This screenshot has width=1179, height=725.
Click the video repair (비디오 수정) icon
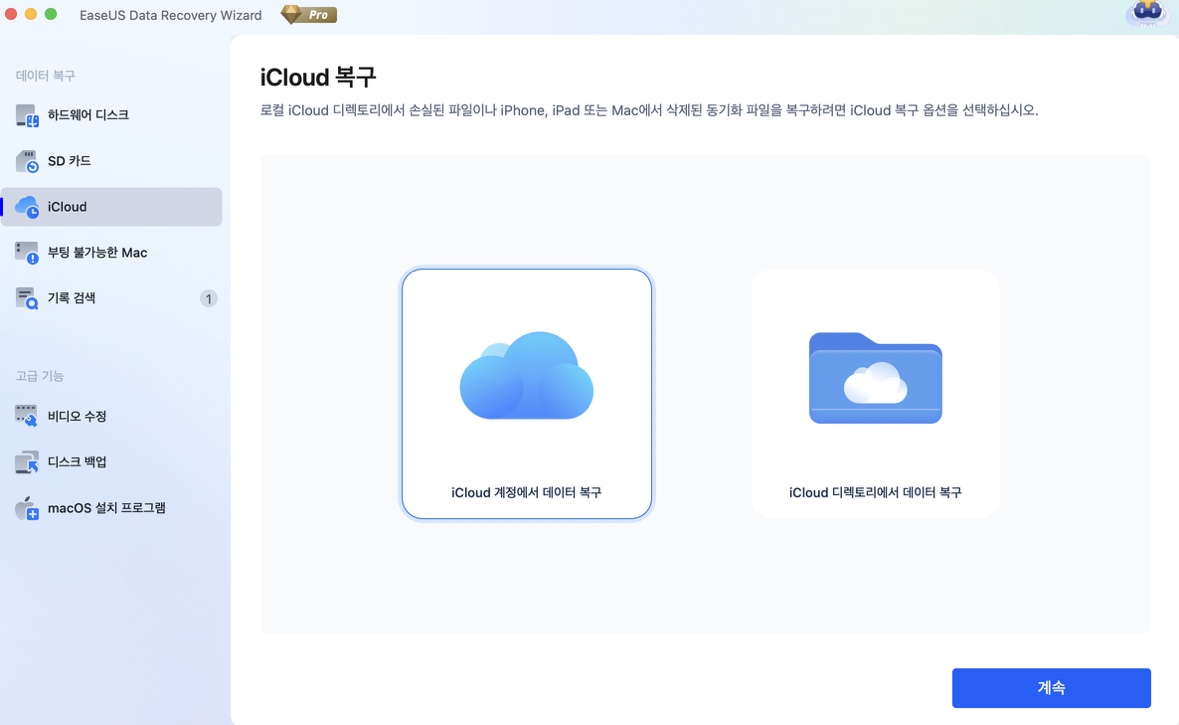26,416
